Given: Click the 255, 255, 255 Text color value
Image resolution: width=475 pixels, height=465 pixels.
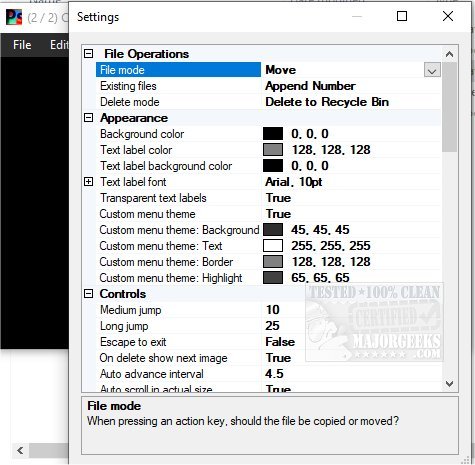Looking at the screenshot, I should 331,246.
